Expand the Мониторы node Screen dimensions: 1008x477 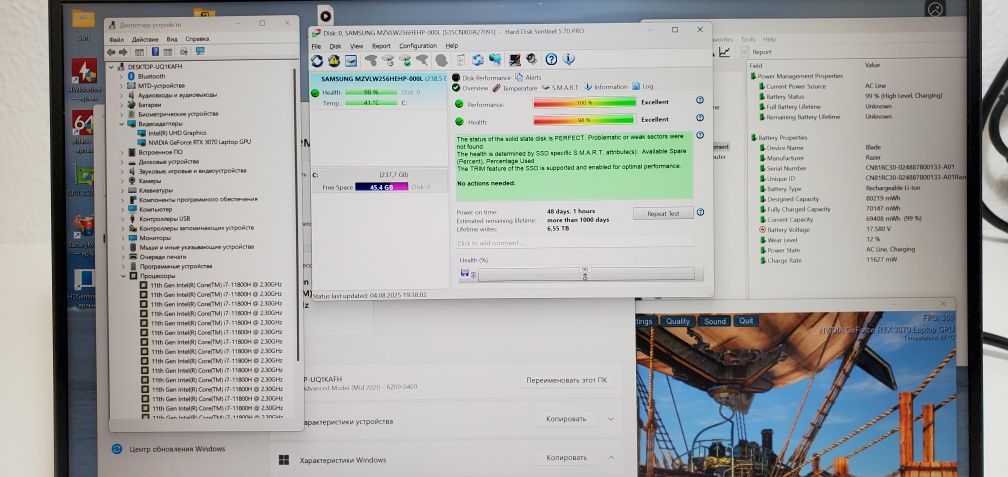[122, 237]
